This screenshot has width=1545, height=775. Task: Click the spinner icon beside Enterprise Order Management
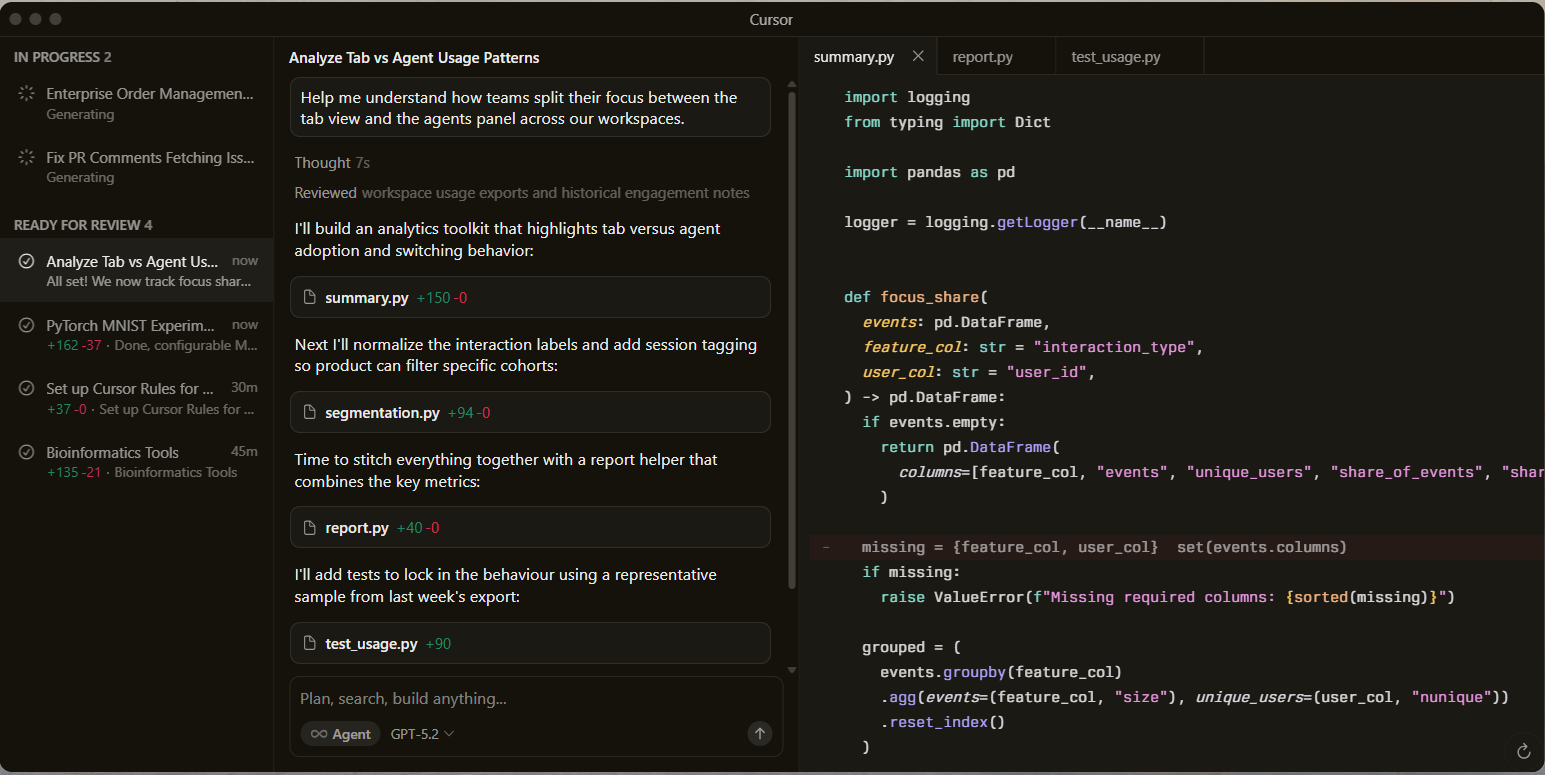27,94
